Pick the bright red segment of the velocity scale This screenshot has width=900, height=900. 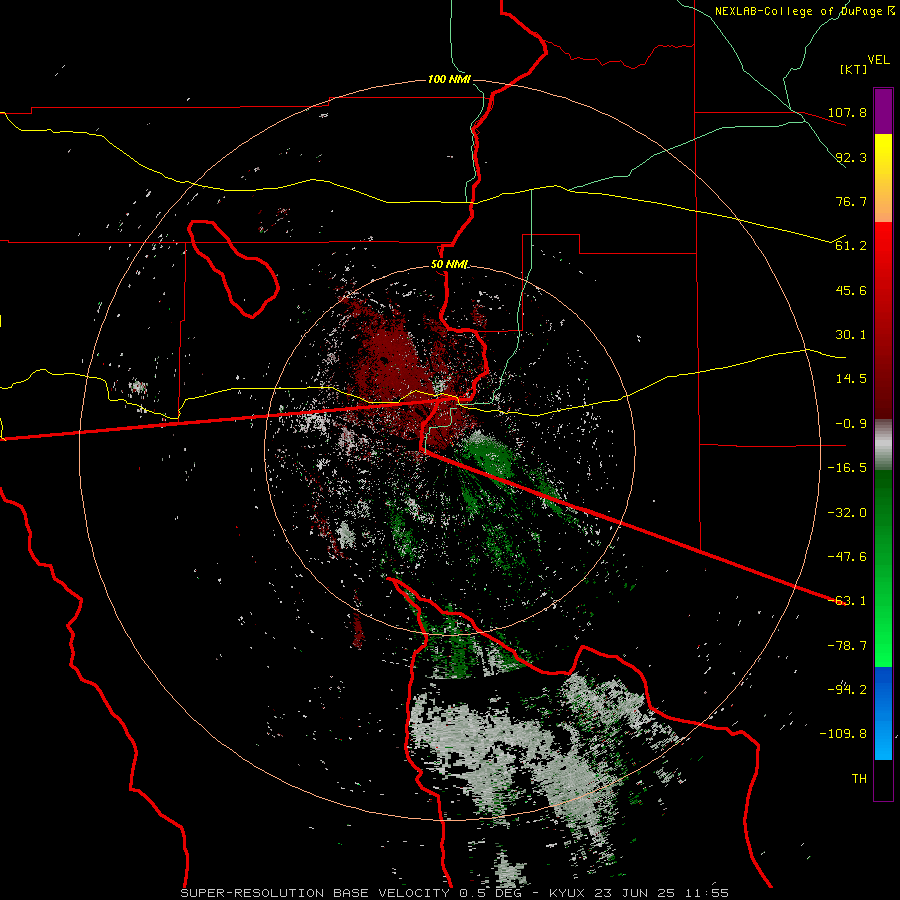click(x=883, y=253)
